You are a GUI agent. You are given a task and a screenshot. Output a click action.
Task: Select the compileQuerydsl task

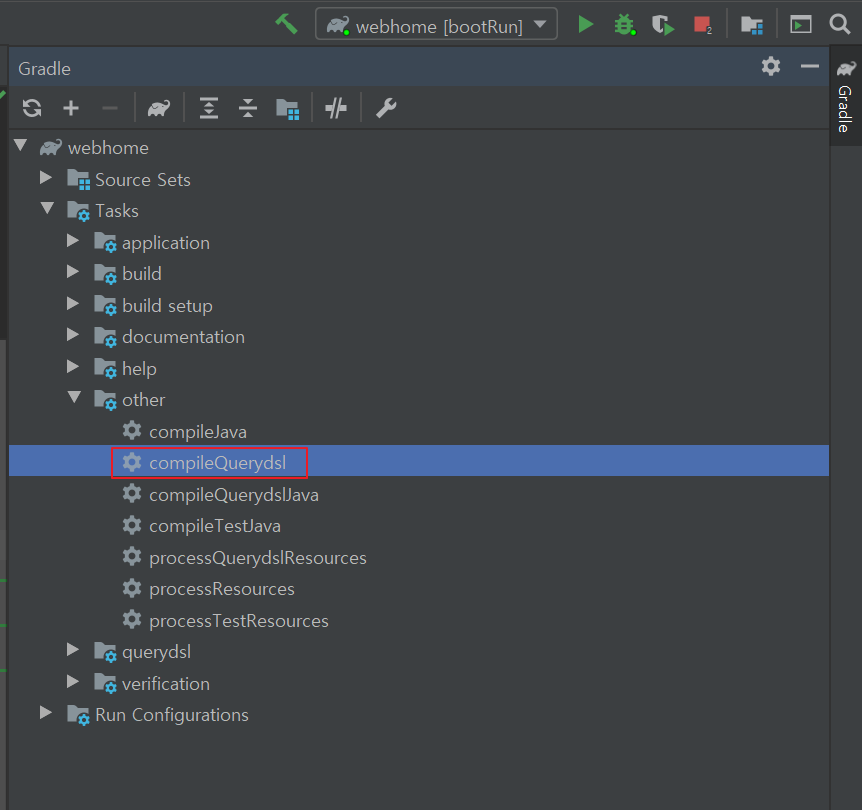click(218, 462)
